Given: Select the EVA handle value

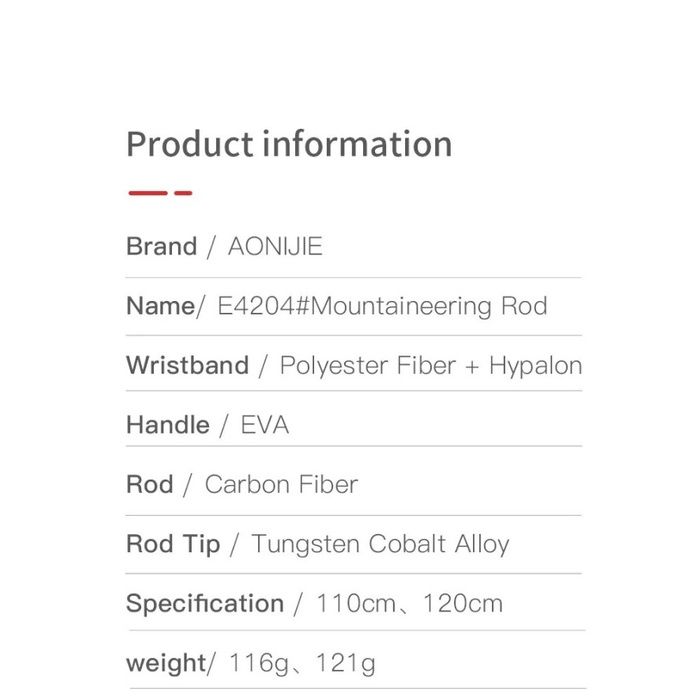Looking at the screenshot, I should pyautogui.click(x=265, y=425).
